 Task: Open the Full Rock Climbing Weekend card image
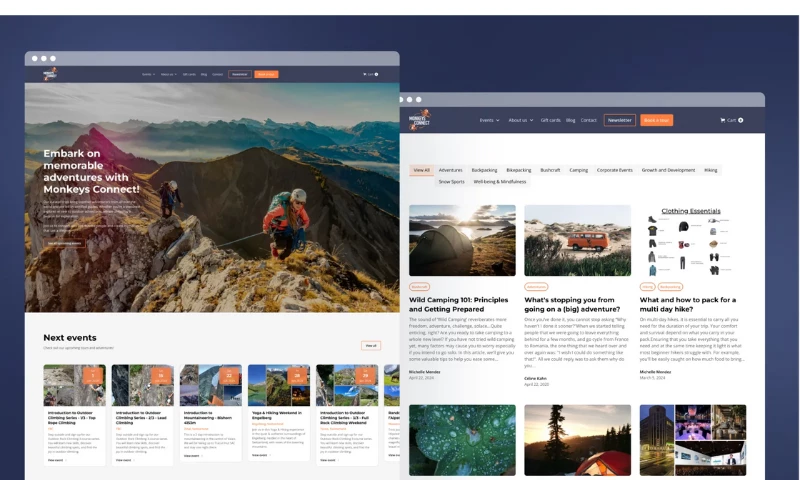click(x=347, y=385)
